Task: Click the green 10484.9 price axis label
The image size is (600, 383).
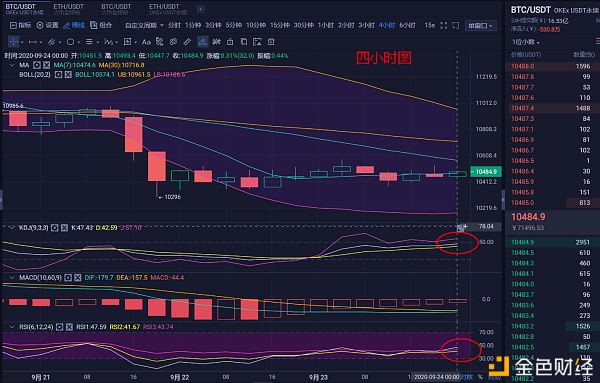Action: [486, 172]
